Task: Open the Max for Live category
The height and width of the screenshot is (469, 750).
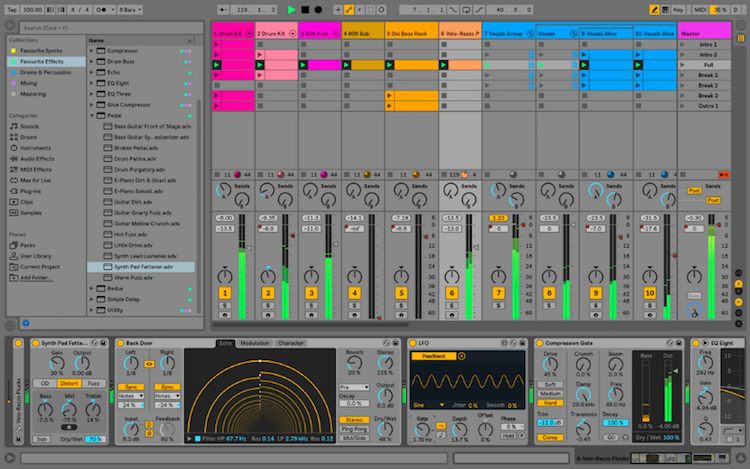Action: (x=35, y=180)
